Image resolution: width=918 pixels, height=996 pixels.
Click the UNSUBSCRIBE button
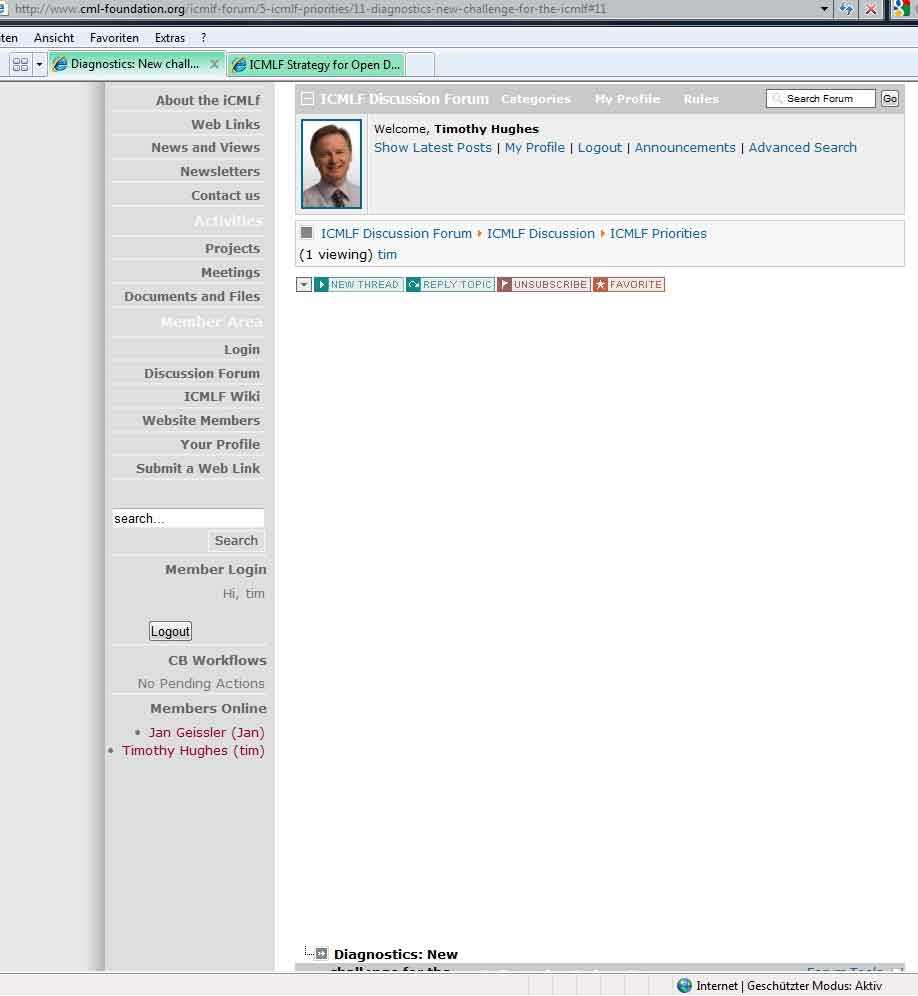(544, 285)
